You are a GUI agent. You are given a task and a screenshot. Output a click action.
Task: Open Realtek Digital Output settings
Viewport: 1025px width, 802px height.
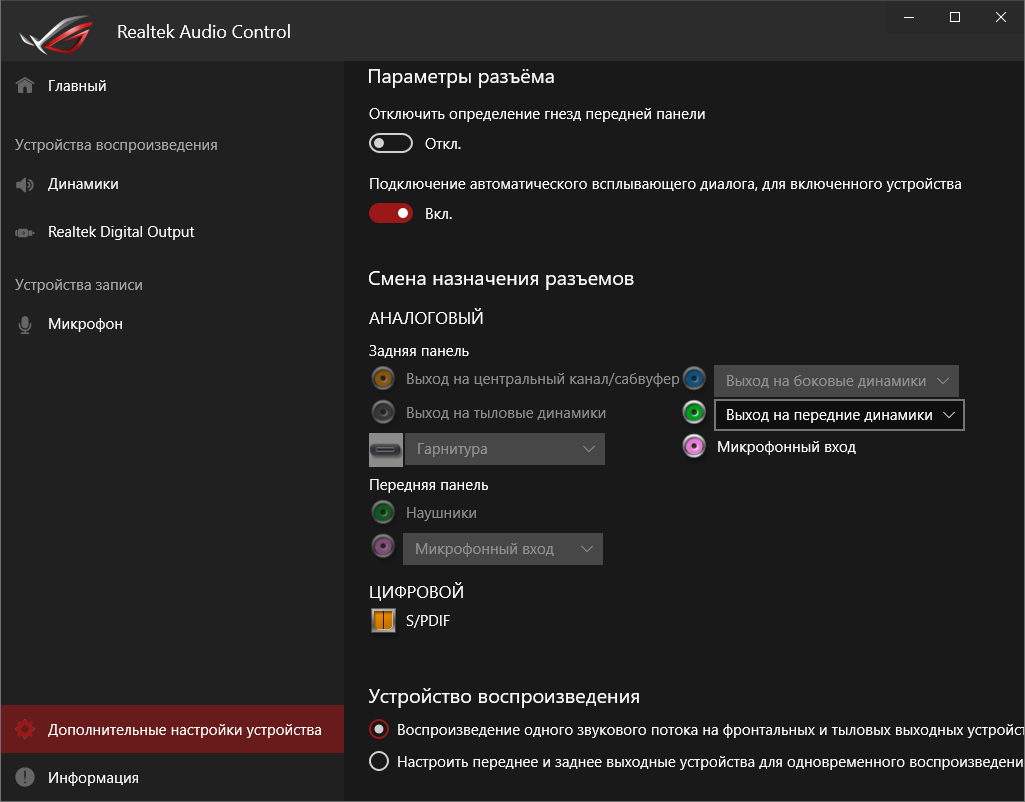pyautogui.click(x=121, y=232)
